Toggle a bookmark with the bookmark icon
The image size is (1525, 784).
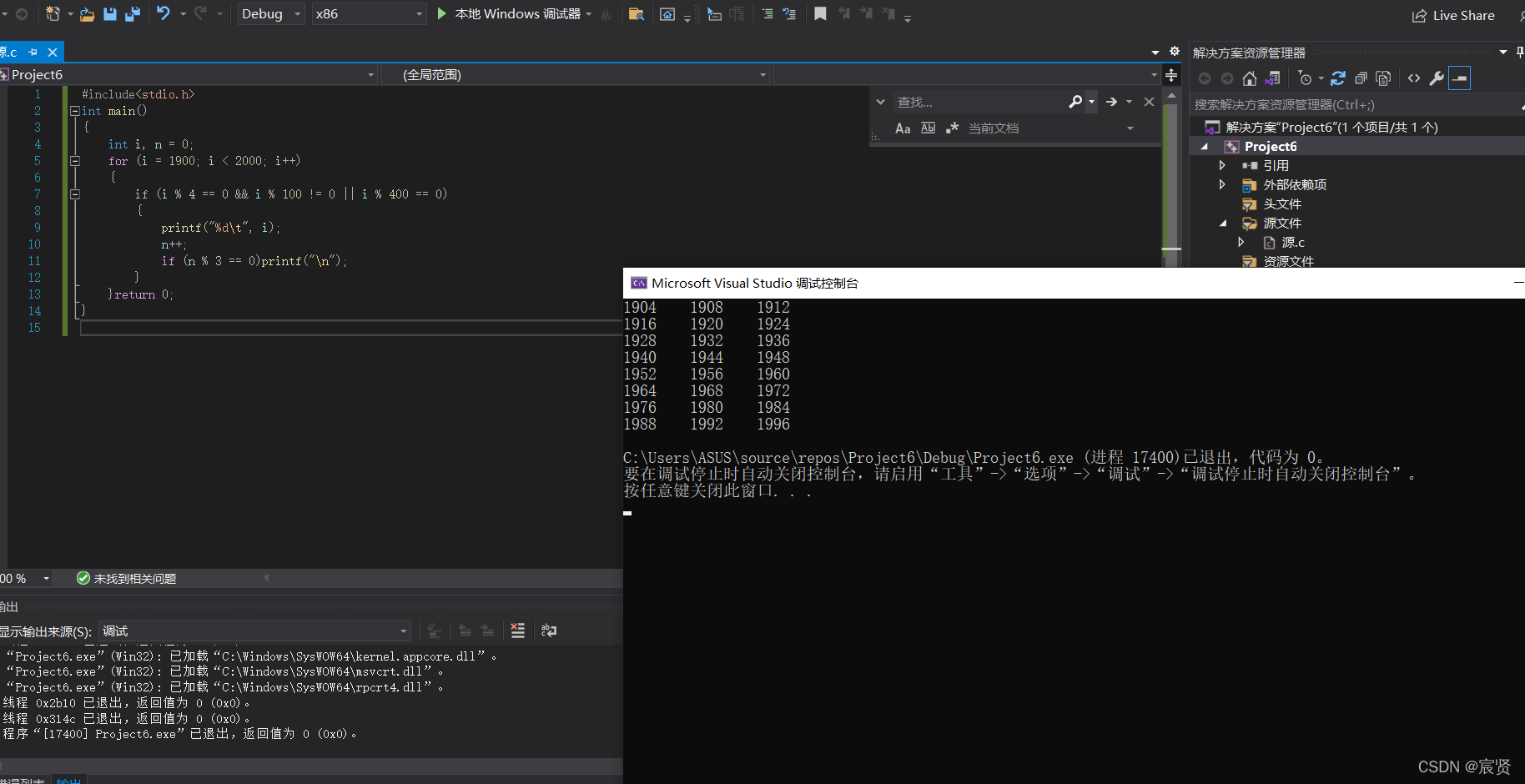pyautogui.click(x=821, y=13)
